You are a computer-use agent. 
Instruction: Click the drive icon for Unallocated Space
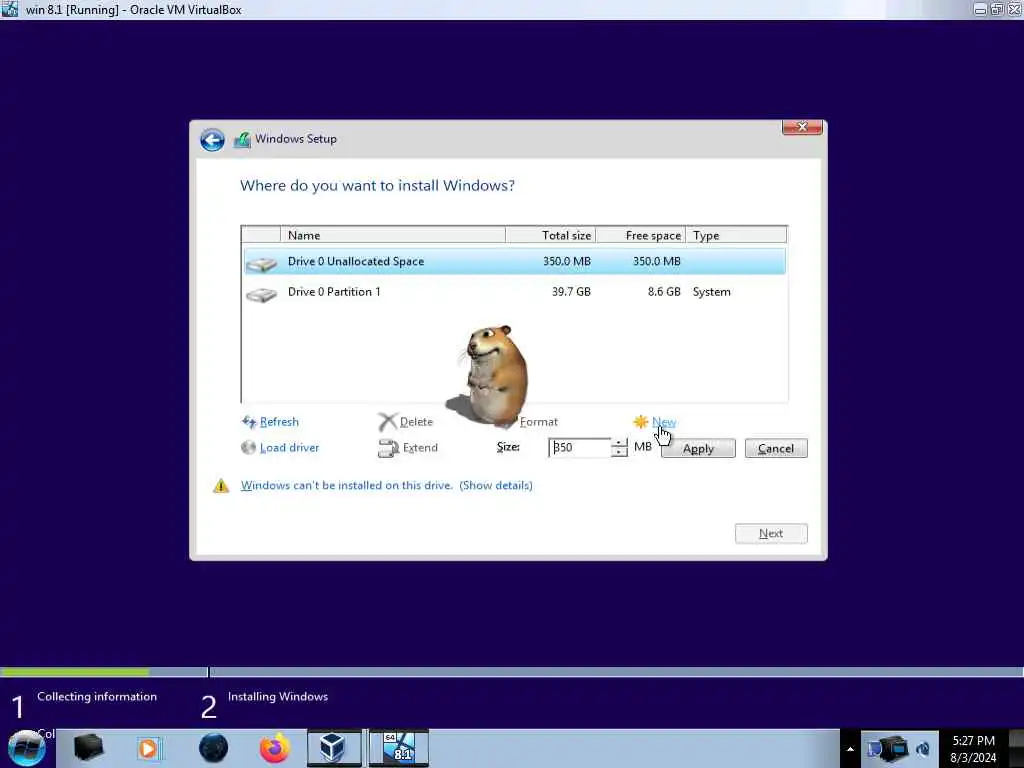tap(262, 263)
